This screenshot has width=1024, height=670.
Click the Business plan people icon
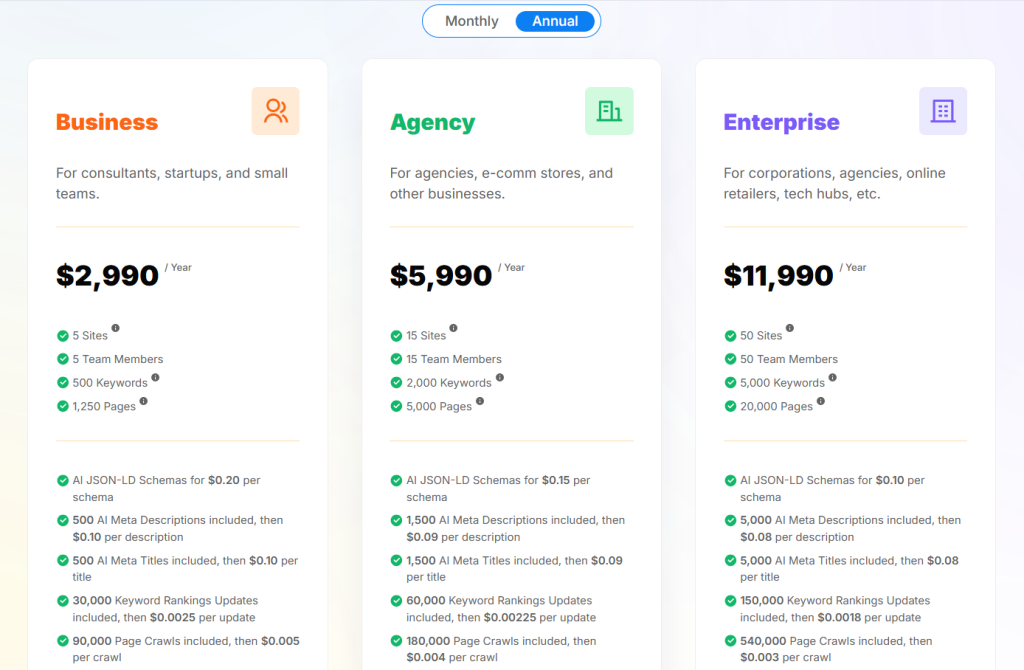276,111
